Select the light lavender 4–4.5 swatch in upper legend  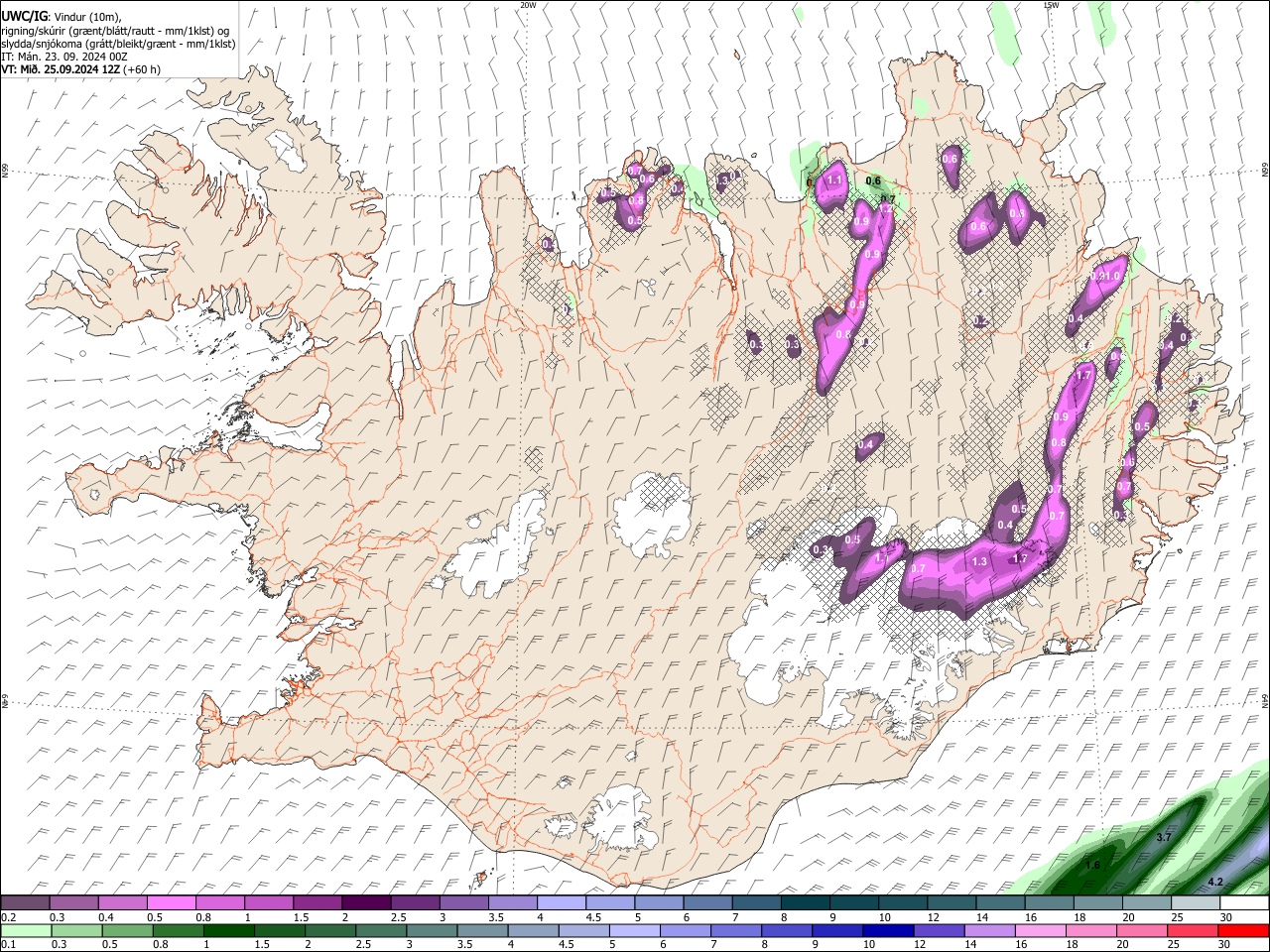[560, 903]
